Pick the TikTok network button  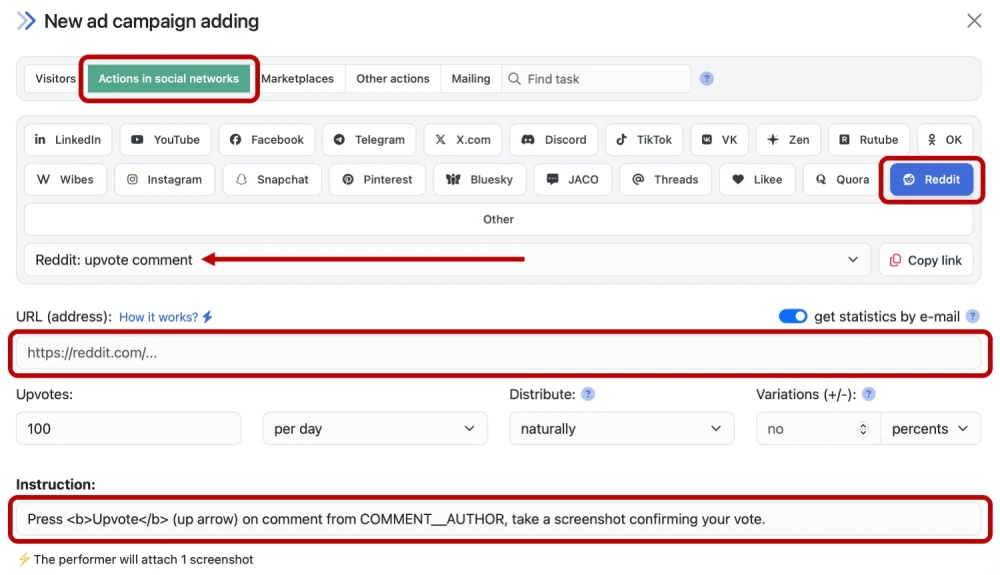coord(644,140)
